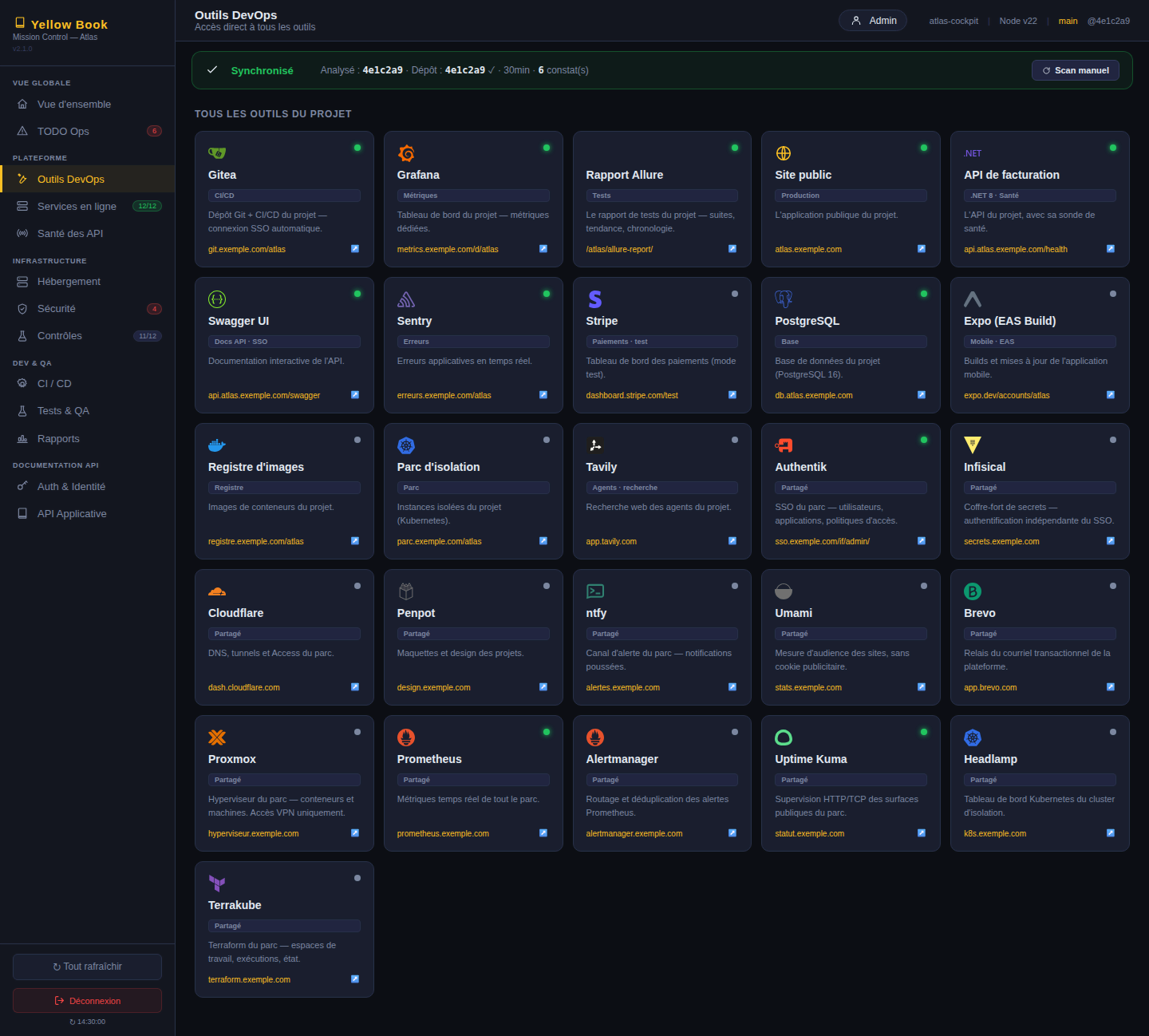Open k8s.exemple.com link
The image size is (1149, 1036).
point(995,833)
